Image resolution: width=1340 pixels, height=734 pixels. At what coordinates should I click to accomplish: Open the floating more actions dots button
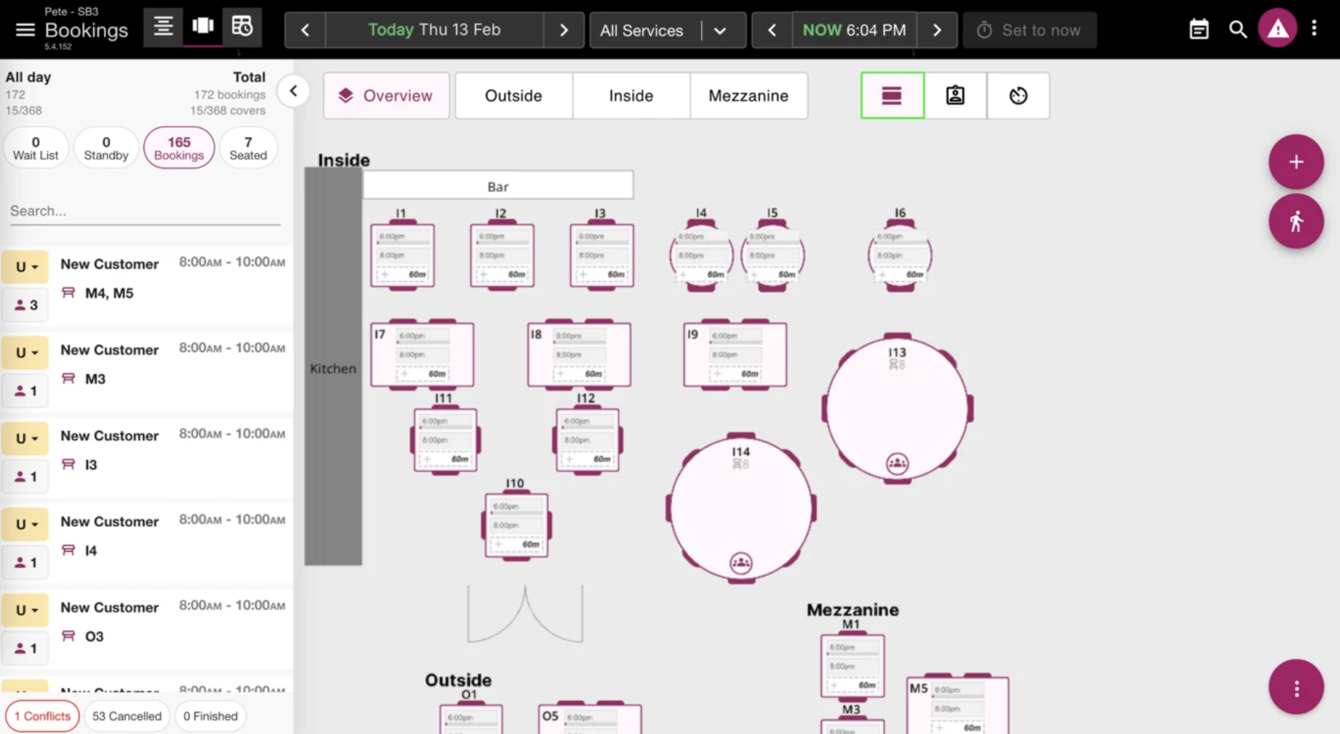pyautogui.click(x=1296, y=688)
